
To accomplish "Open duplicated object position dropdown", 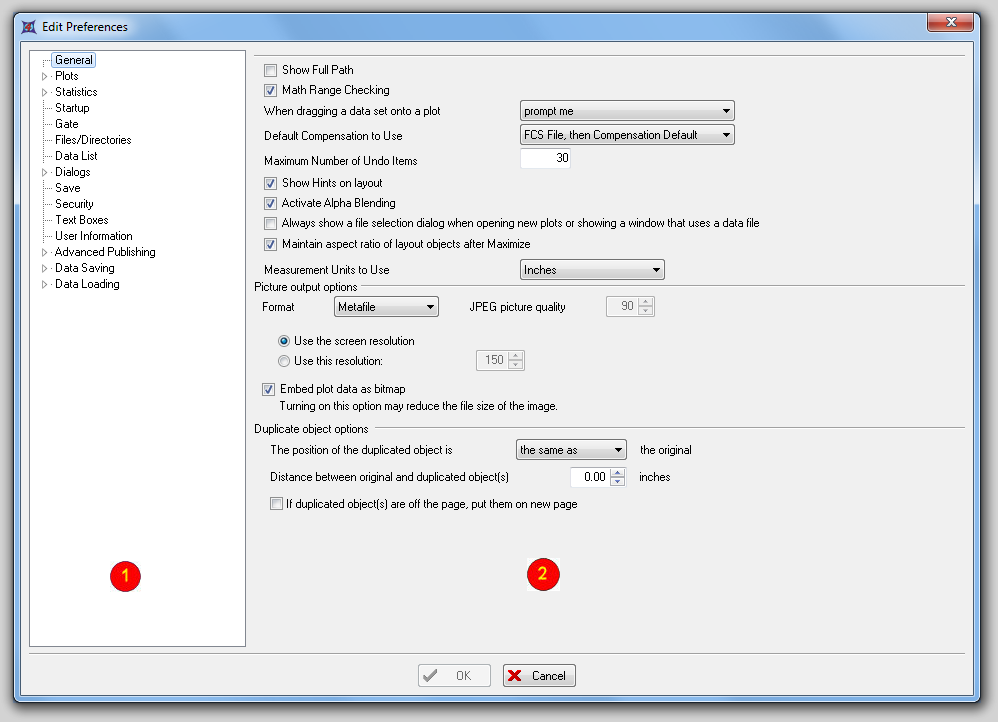I will [571, 450].
